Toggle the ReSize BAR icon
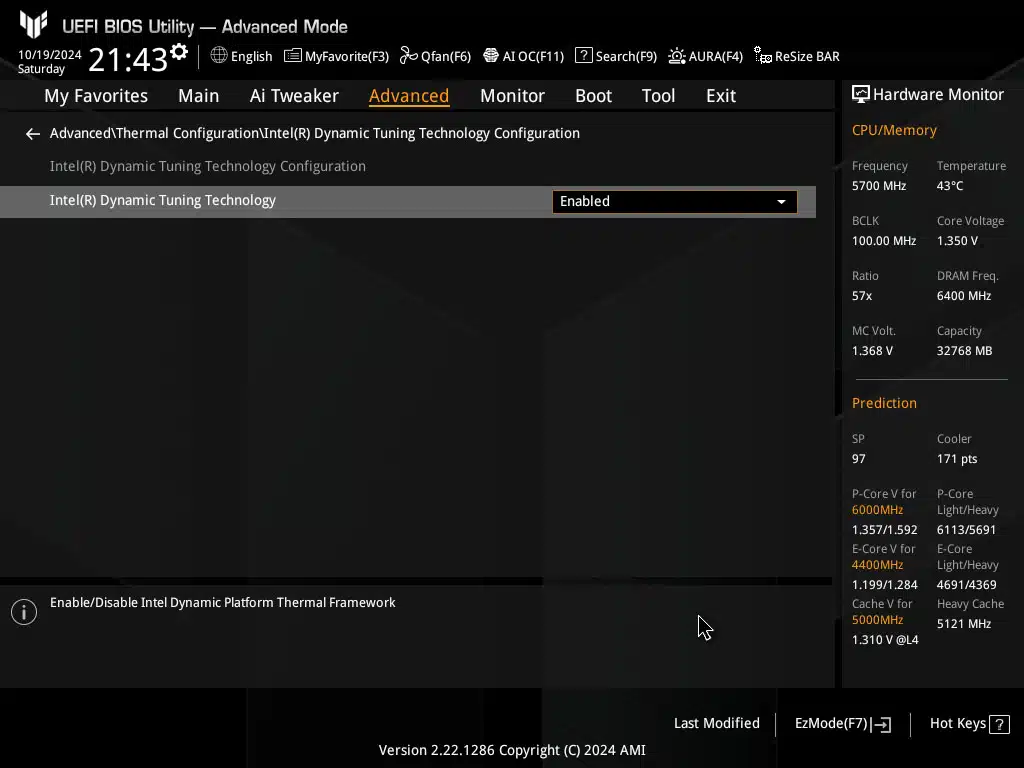Viewport: 1024px width, 768px height. pos(762,56)
